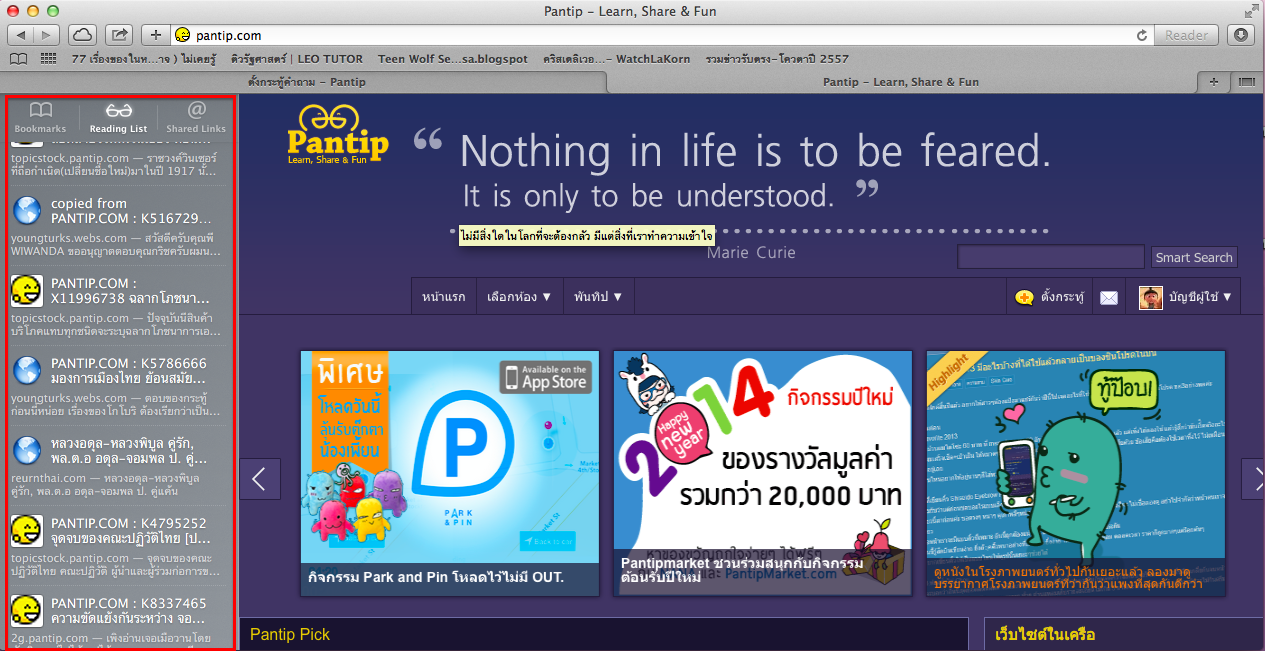Click the App Store badge in banner
The image size is (1265, 651).
546,376
